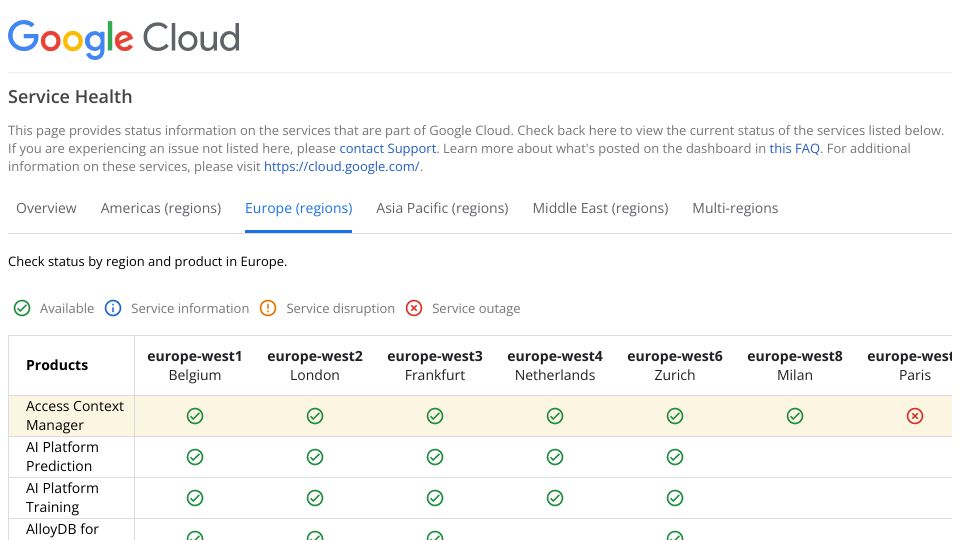Click the green Available legend icon

22,308
